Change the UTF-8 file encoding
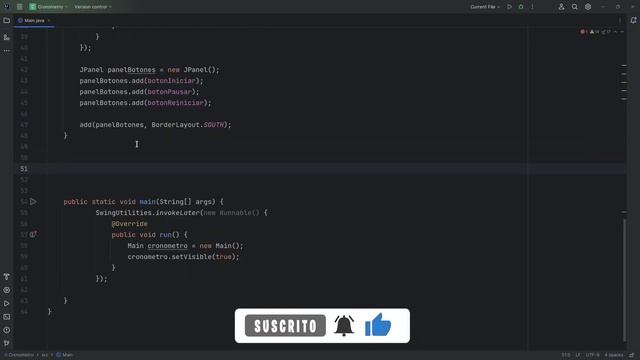Viewport: 640px width, 360px height. (x=592, y=355)
